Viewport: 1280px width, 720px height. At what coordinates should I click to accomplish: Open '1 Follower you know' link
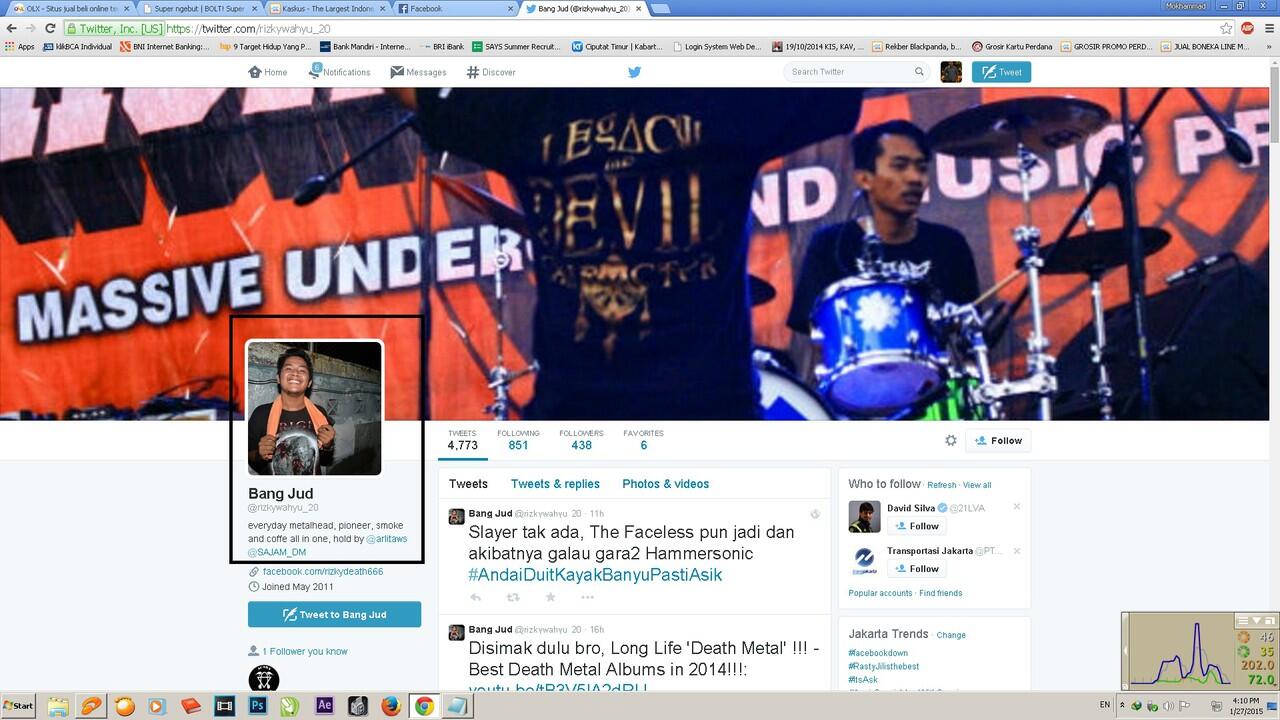click(x=305, y=651)
